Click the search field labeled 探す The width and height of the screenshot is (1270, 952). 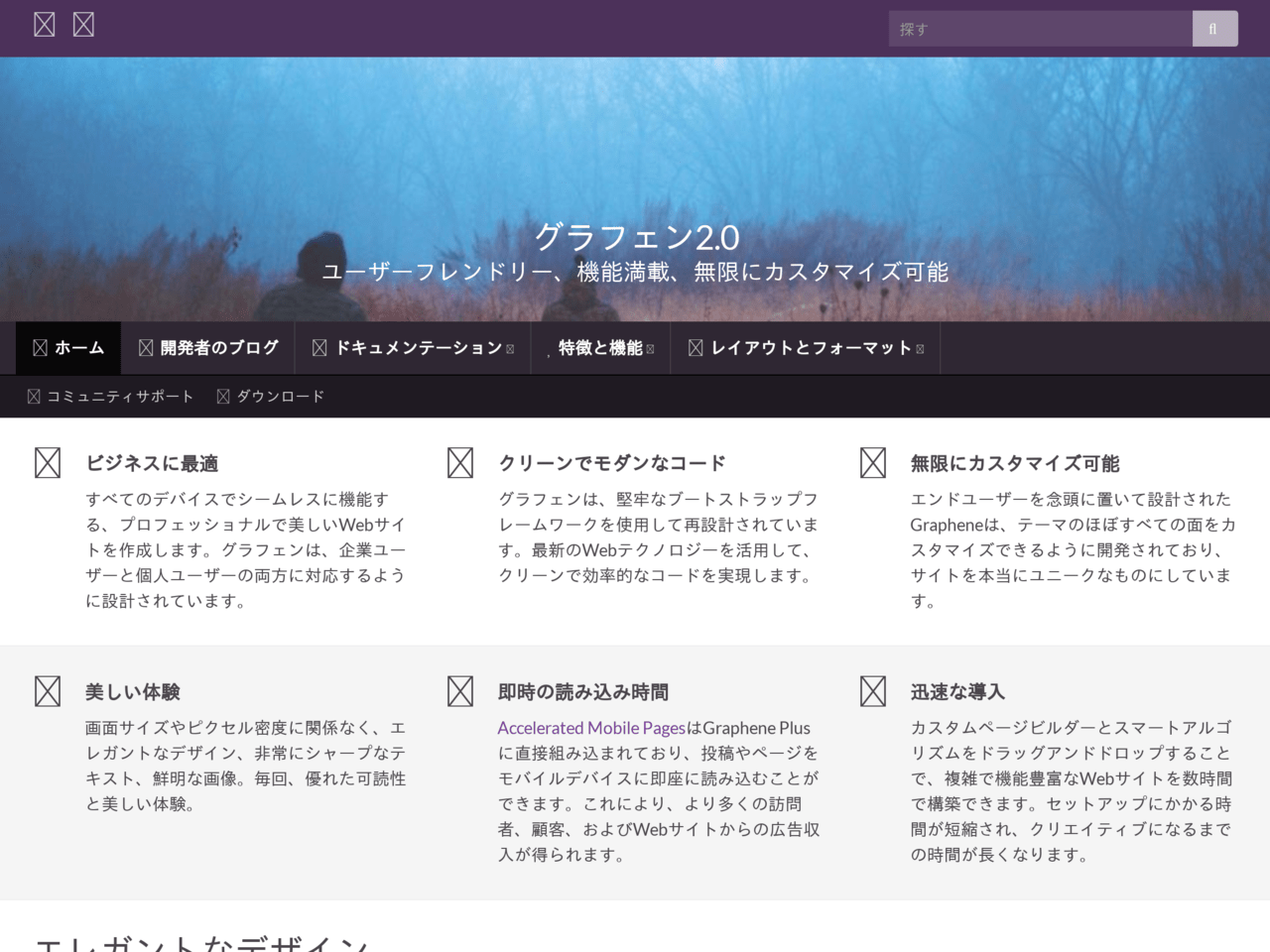(1041, 29)
